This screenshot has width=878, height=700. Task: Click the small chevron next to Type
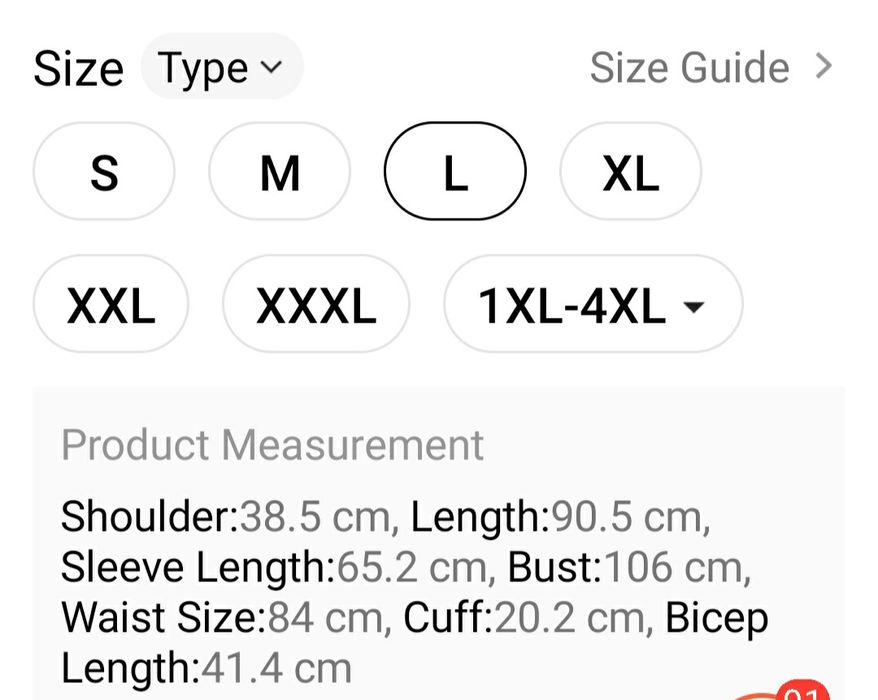[270, 67]
